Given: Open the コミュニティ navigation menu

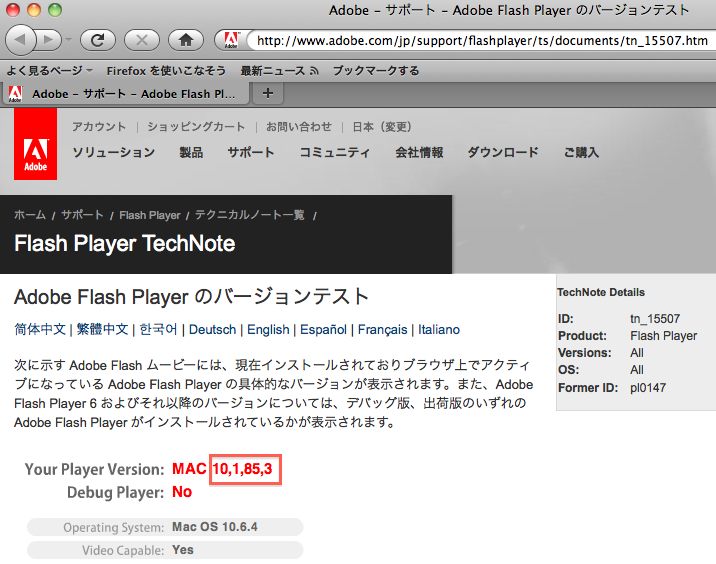Looking at the screenshot, I should coord(334,152).
